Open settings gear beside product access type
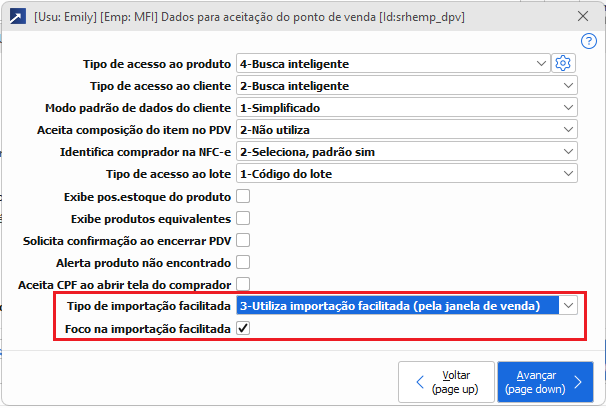Image resolution: width=606 pixels, height=409 pixels. coord(564,64)
